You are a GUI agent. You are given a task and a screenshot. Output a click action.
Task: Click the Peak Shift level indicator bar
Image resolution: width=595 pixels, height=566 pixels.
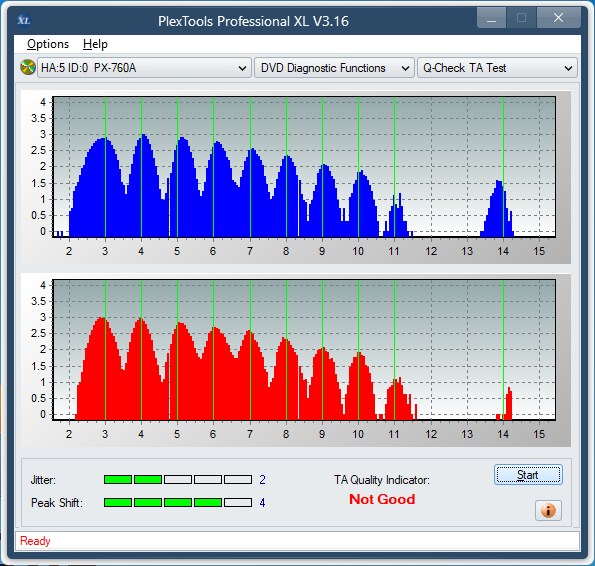(178, 503)
